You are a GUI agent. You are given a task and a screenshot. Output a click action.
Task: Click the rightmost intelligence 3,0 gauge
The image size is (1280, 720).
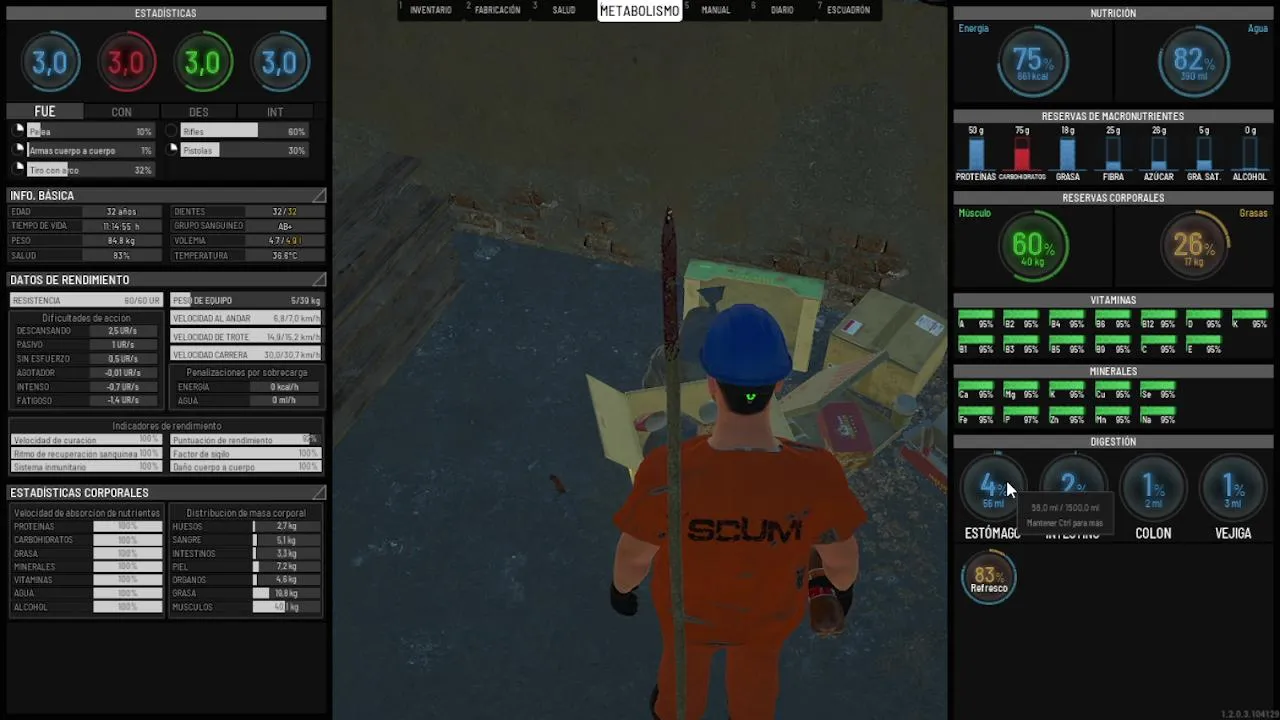pyautogui.click(x=280, y=62)
